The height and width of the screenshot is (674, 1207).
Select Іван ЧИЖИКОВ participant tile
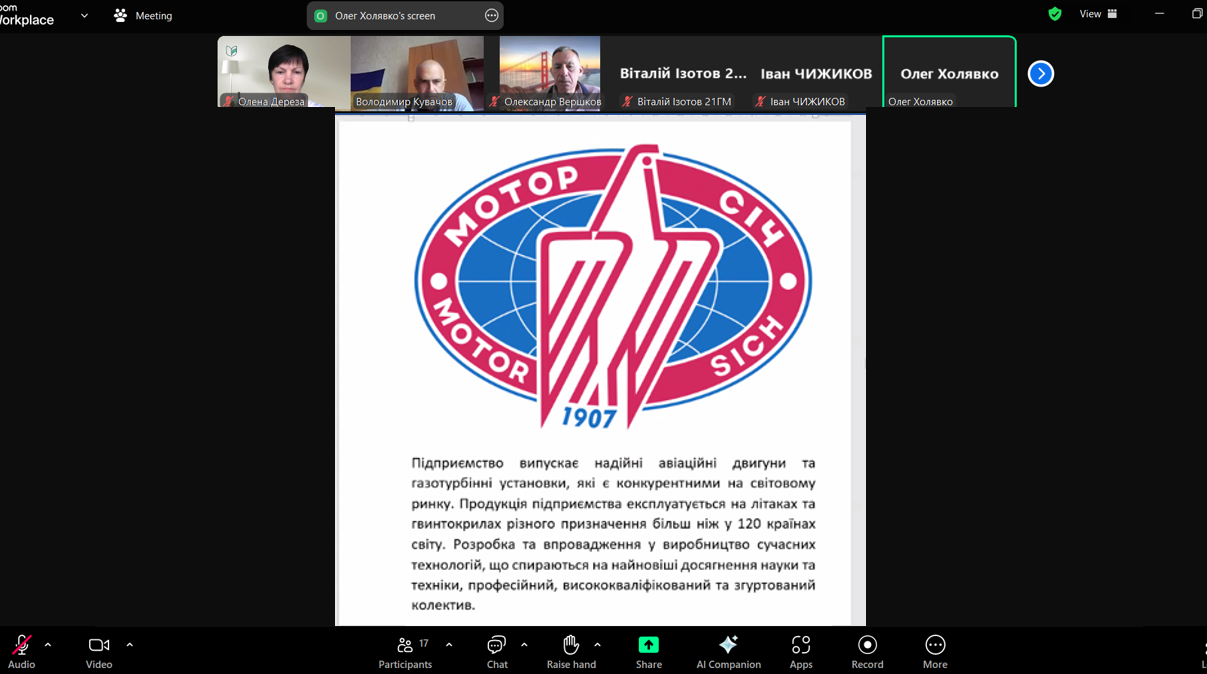click(816, 72)
